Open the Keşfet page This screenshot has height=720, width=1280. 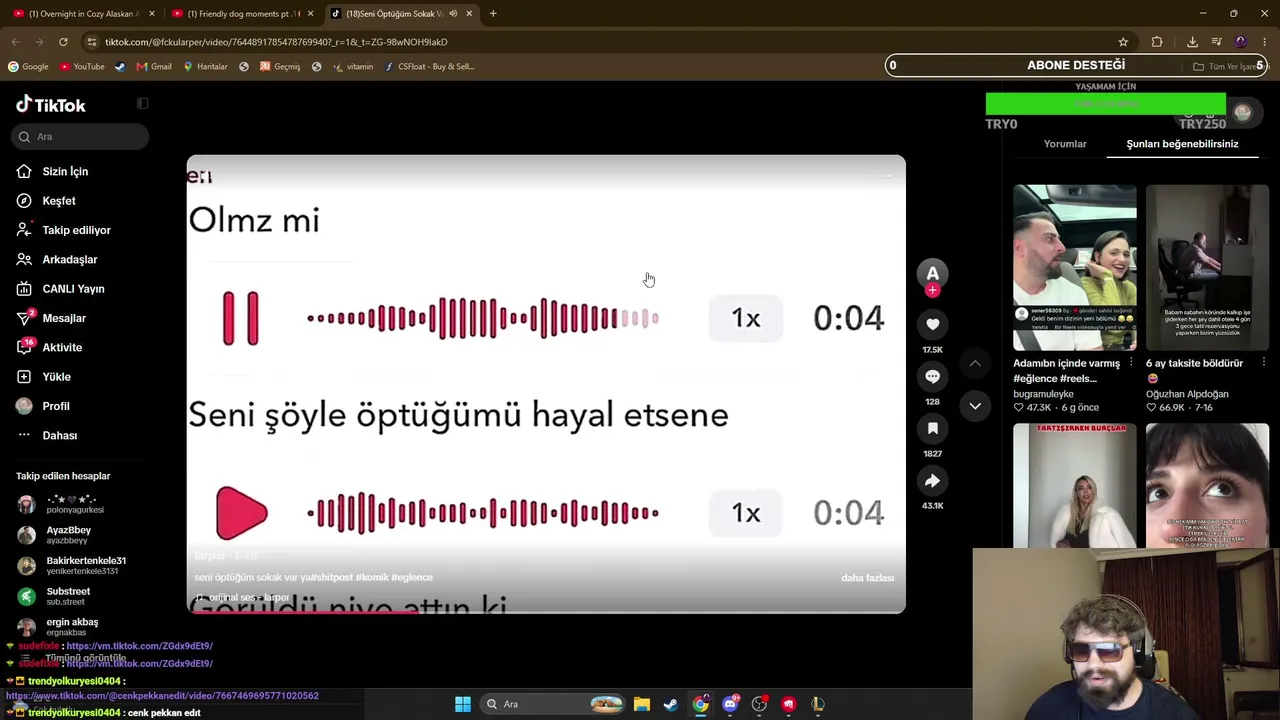coord(59,201)
